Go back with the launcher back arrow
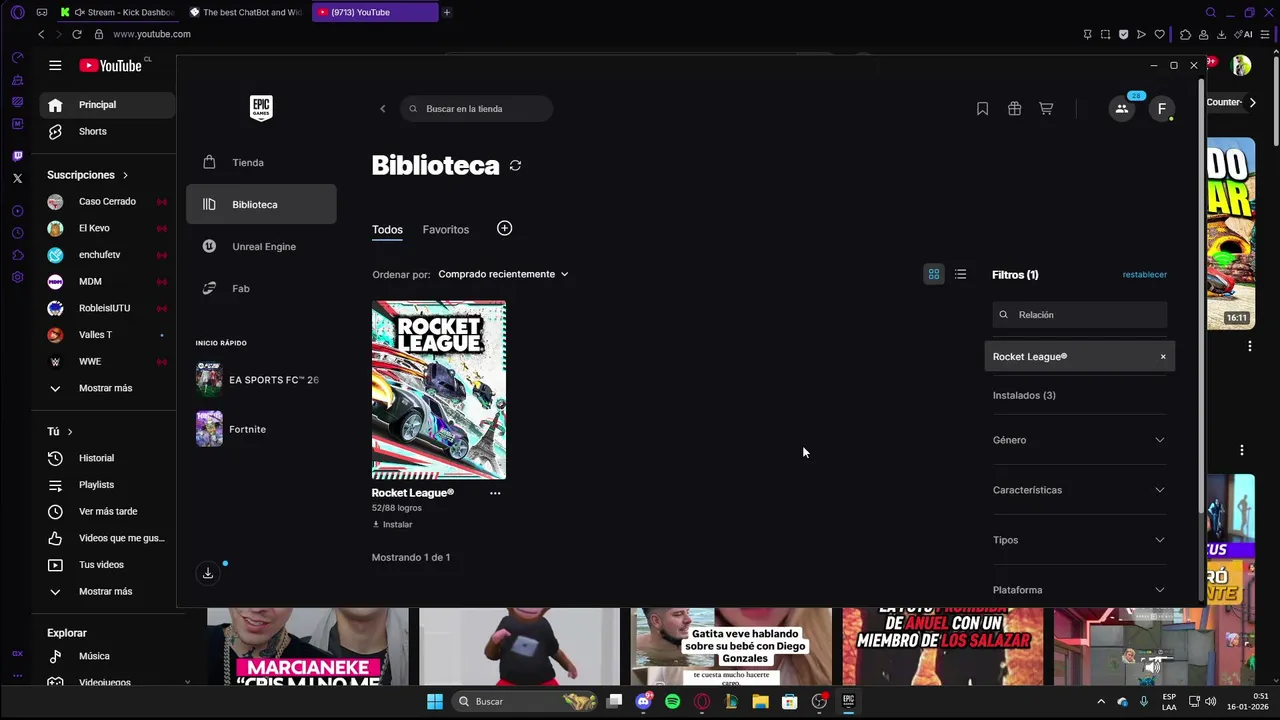Viewport: 1280px width, 720px height. point(382,109)
